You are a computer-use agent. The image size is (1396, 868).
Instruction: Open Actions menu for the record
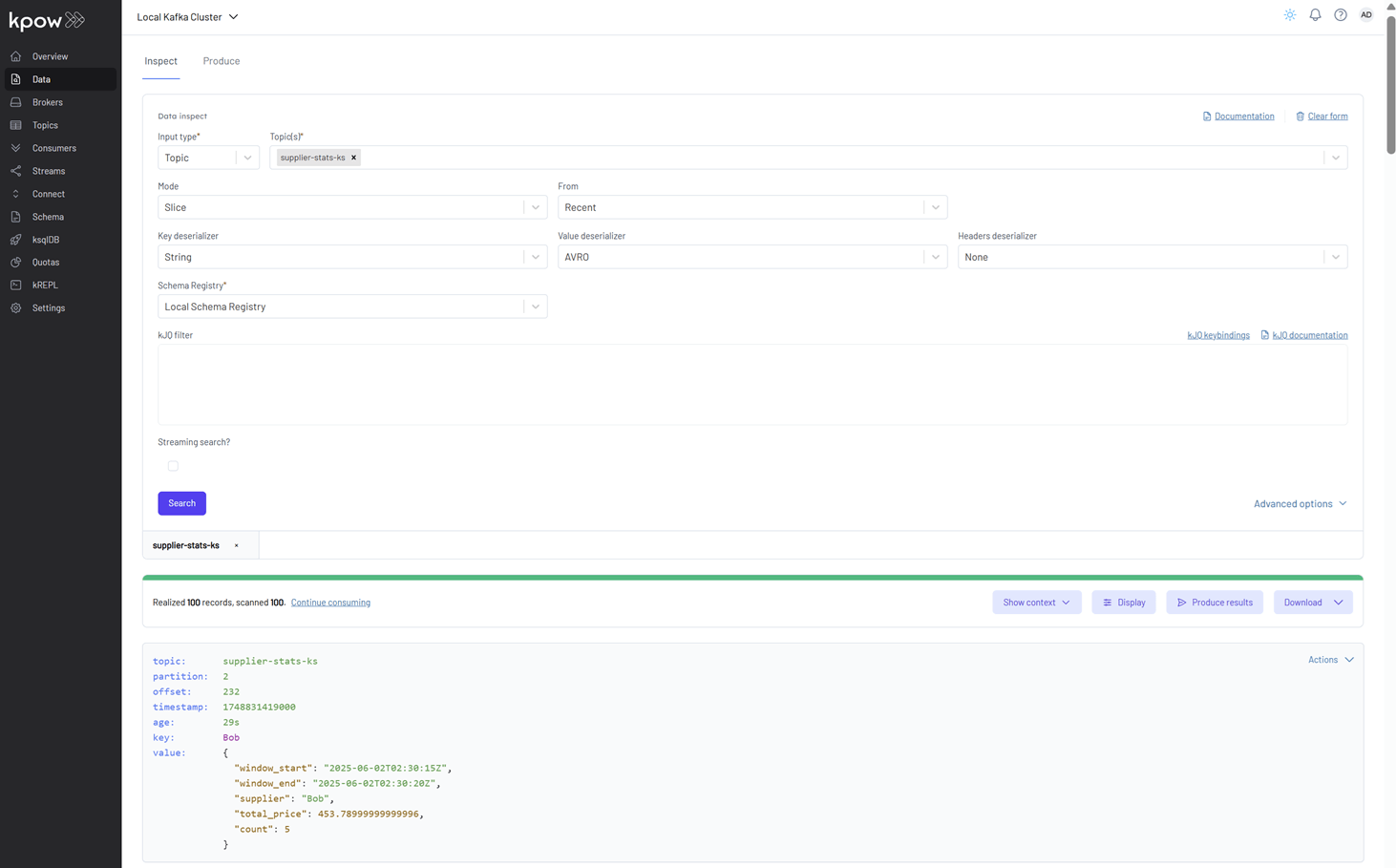click(1331, 660)
